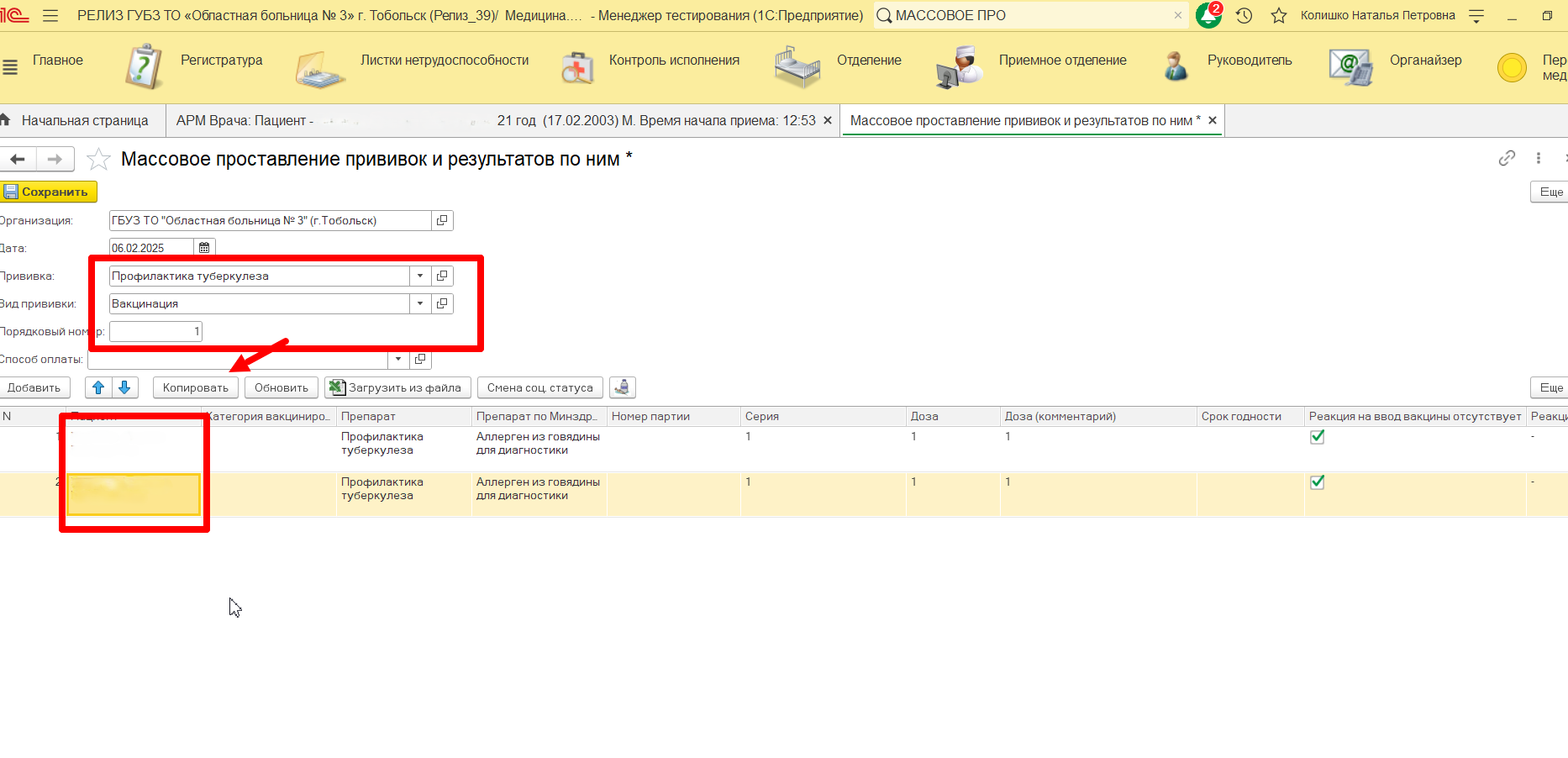Move row up with blue arrow
The width and height of the screenshot is (1568, 758).
click(98, 387)
